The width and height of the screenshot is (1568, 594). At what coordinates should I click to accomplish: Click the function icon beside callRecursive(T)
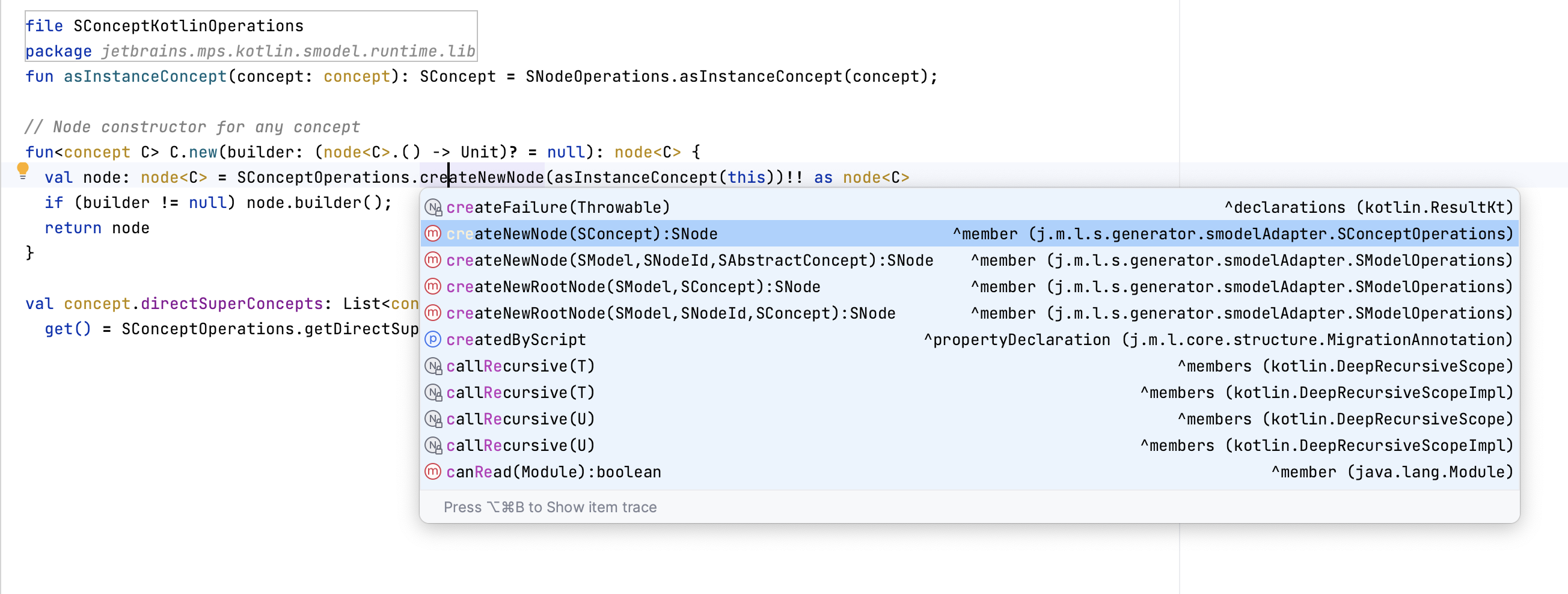(x=432, y=366)
